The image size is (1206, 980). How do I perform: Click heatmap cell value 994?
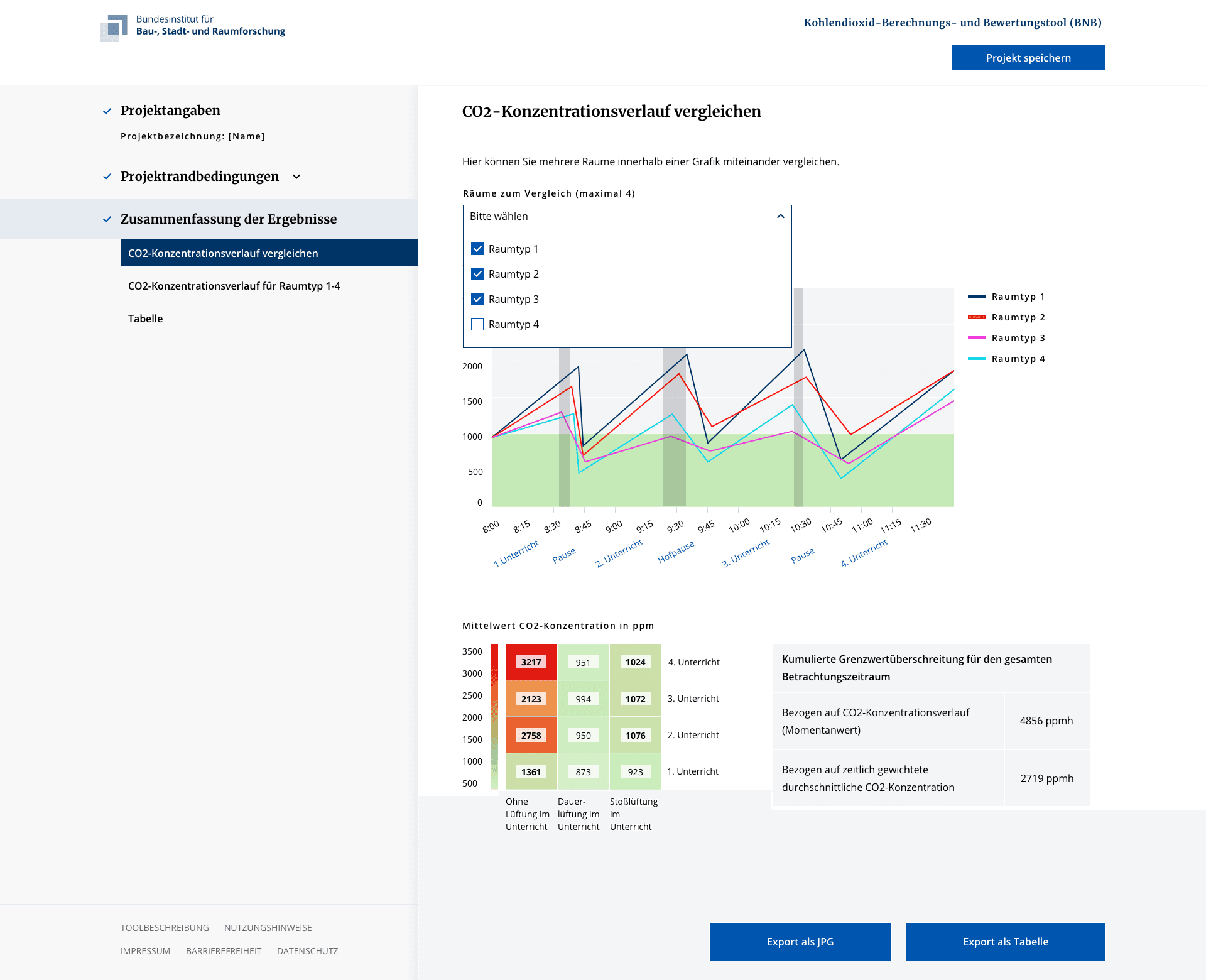point(583,699)
